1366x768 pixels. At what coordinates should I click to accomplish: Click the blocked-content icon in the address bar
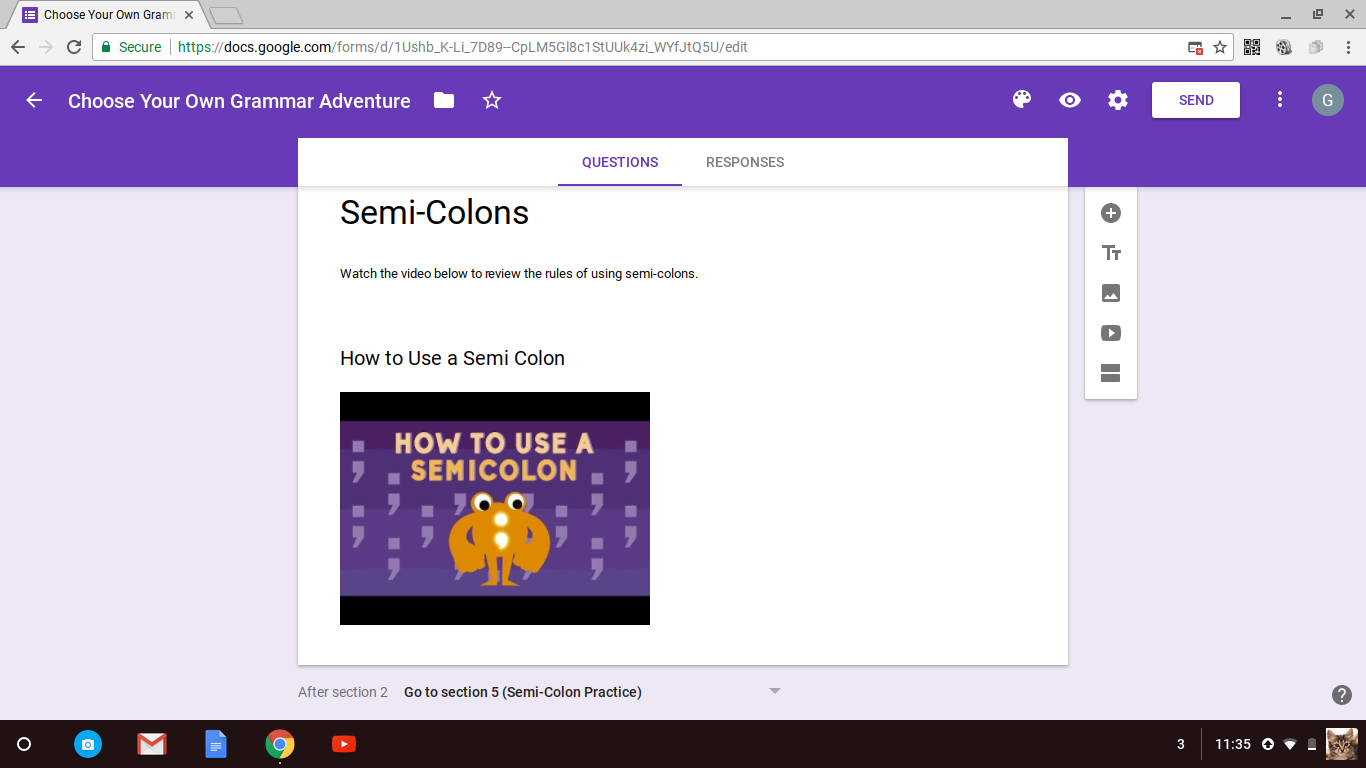[1194, 47]
